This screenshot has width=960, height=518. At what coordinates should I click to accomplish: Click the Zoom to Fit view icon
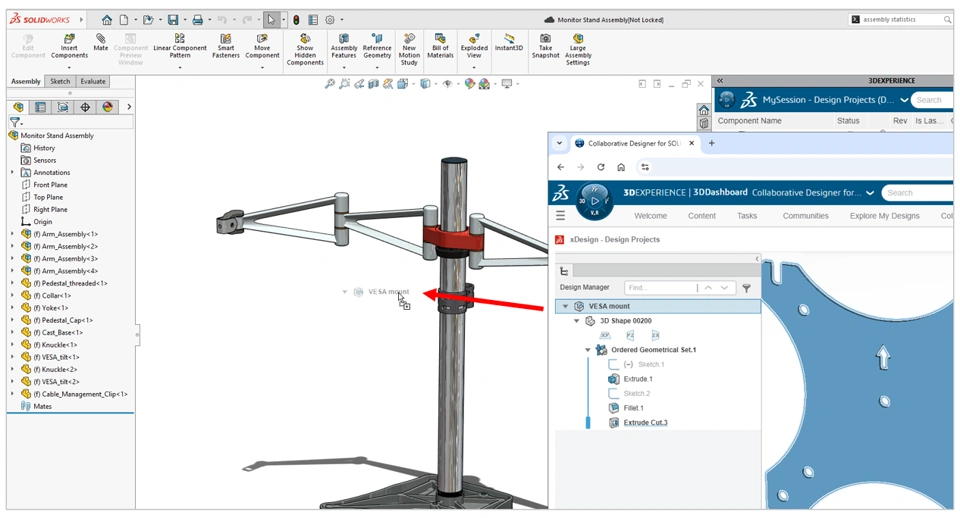329,84
